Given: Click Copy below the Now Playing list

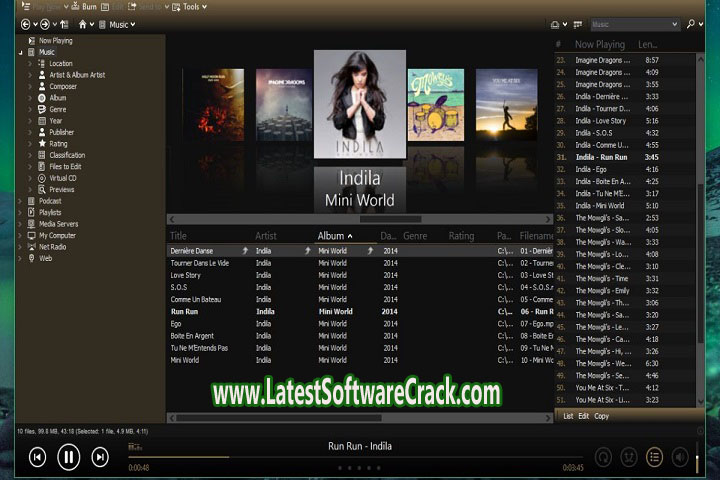Looking at the screenshot, I should pyautogui.click(x=601, y=415).
